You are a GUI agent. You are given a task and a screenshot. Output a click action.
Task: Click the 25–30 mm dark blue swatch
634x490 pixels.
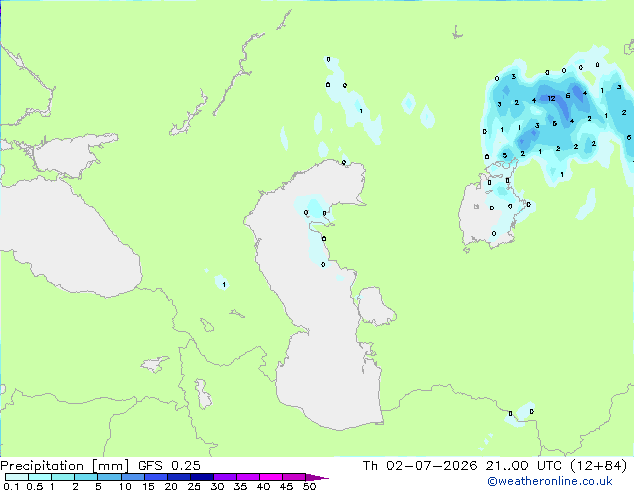[202, 477]
